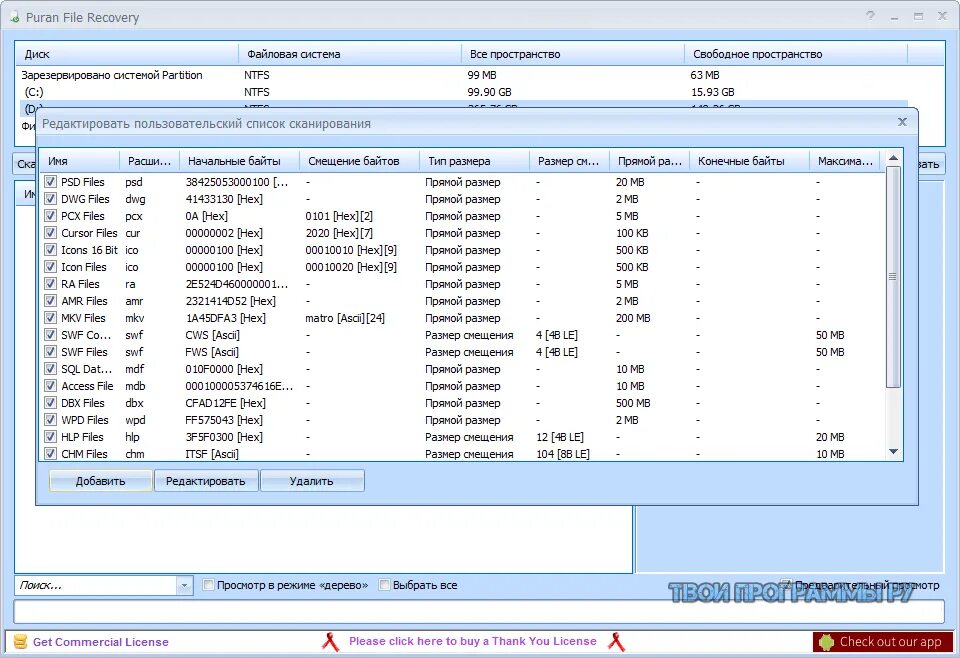Uncheck the RA Files checkbox
Viewport: 960px width, 658px height.
[x=50, y=284]
